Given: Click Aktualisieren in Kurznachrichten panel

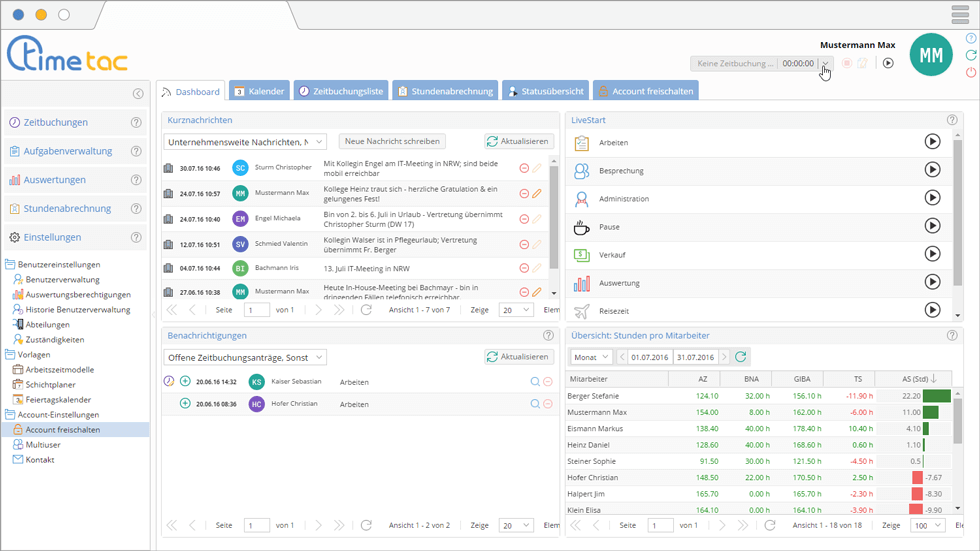Looking at the screenshot, I should [519, 142].
